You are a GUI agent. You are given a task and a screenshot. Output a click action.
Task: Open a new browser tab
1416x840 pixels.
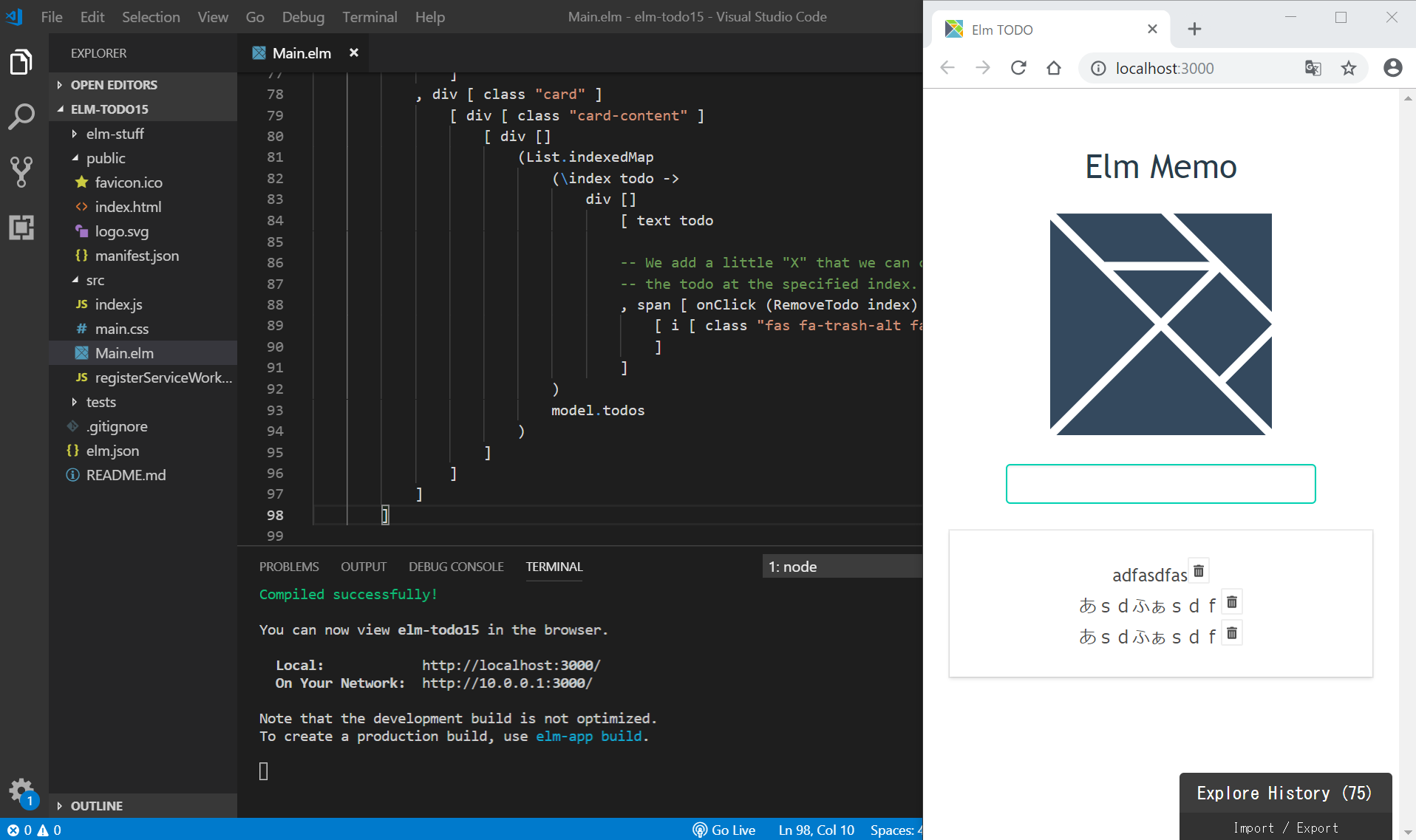tap(1194, 29)
